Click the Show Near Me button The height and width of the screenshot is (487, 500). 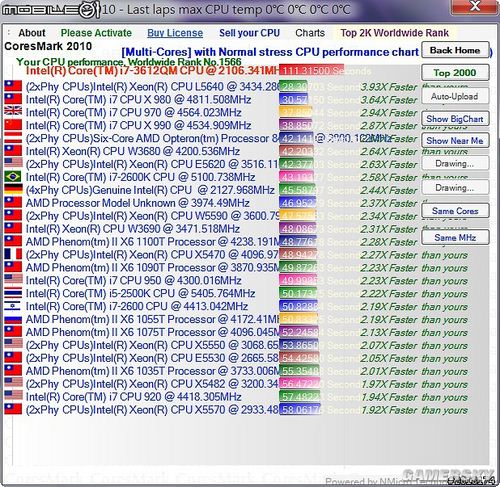(x=455, y=140)
